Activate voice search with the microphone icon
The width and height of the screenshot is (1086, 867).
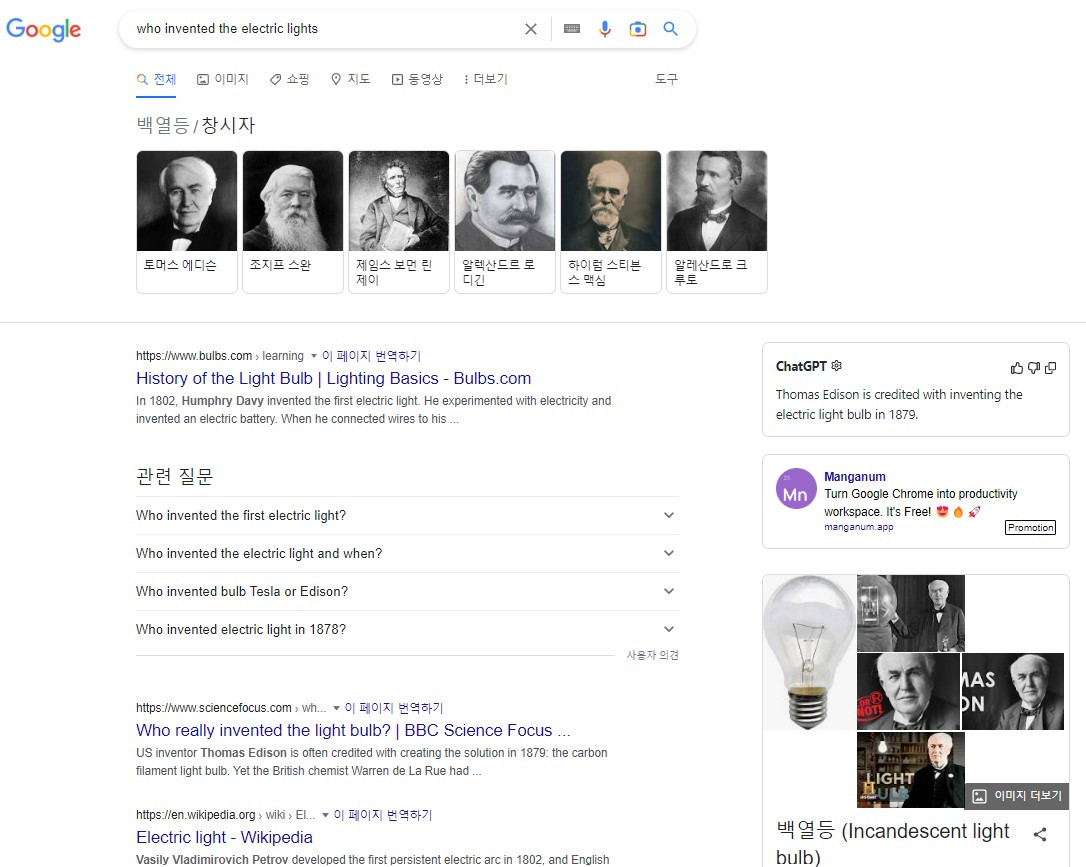(605, 29)
